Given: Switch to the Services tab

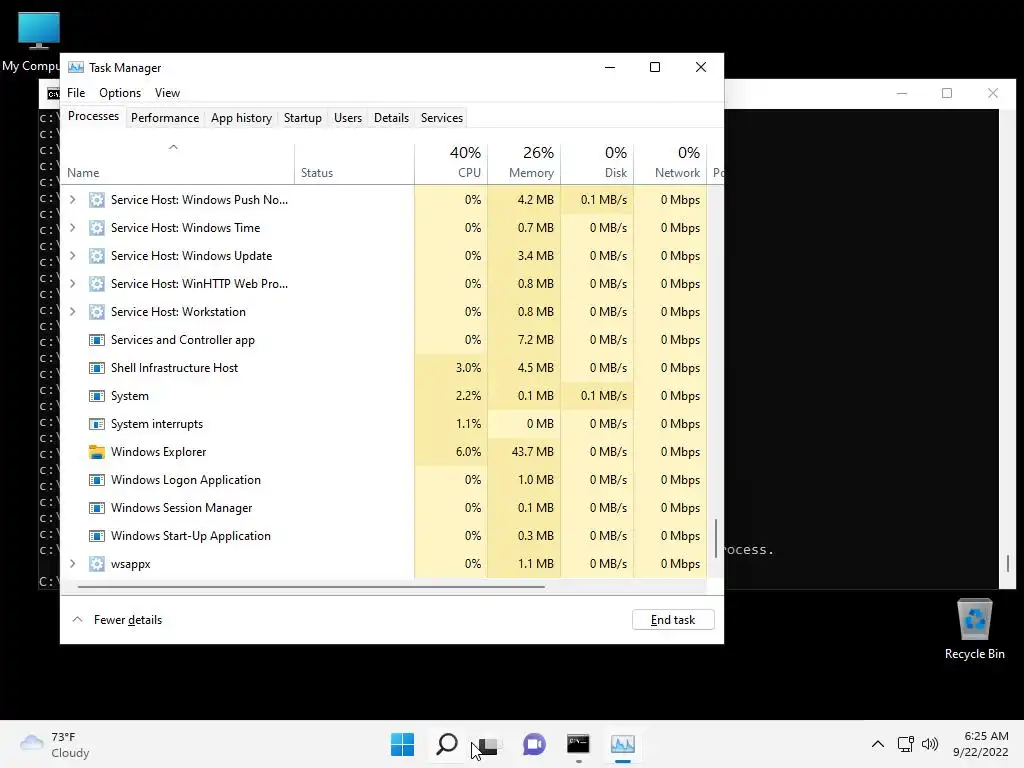Looking at the screenshot, I should point(441,118).
